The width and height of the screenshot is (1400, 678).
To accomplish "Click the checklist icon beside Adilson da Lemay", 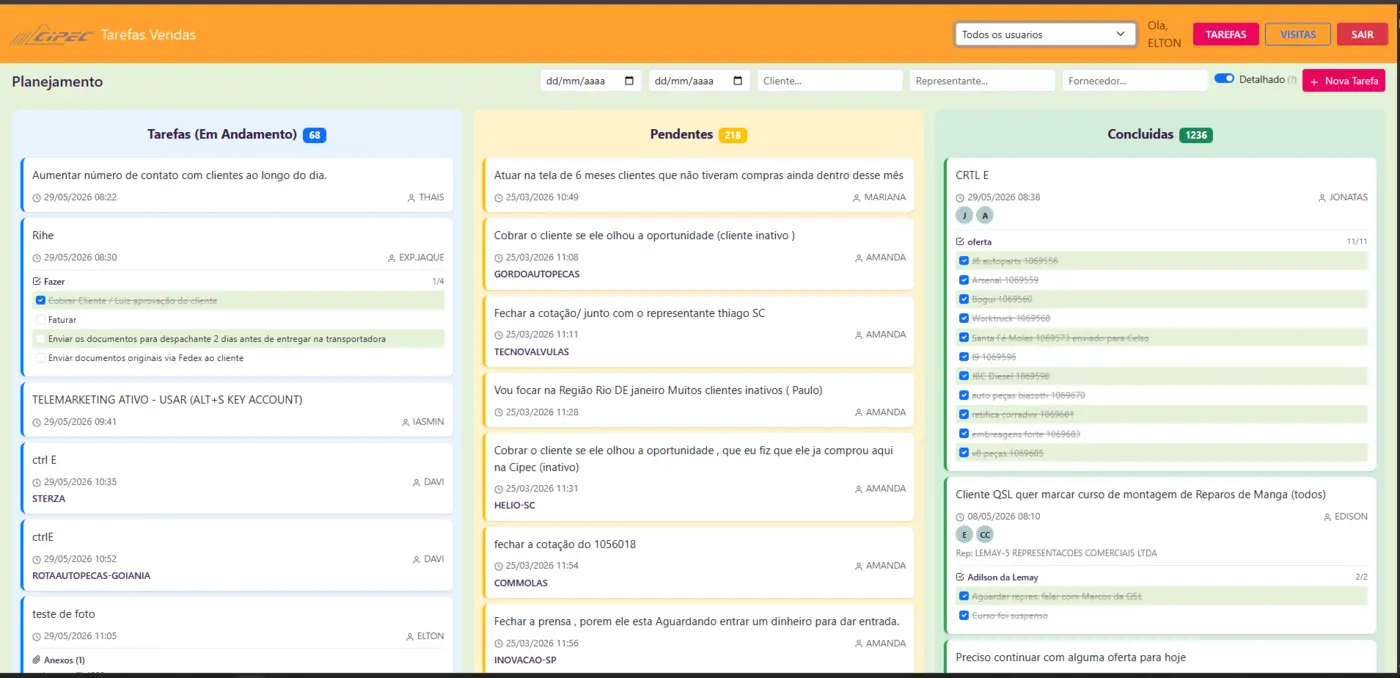I will click(x=960, y=577).
